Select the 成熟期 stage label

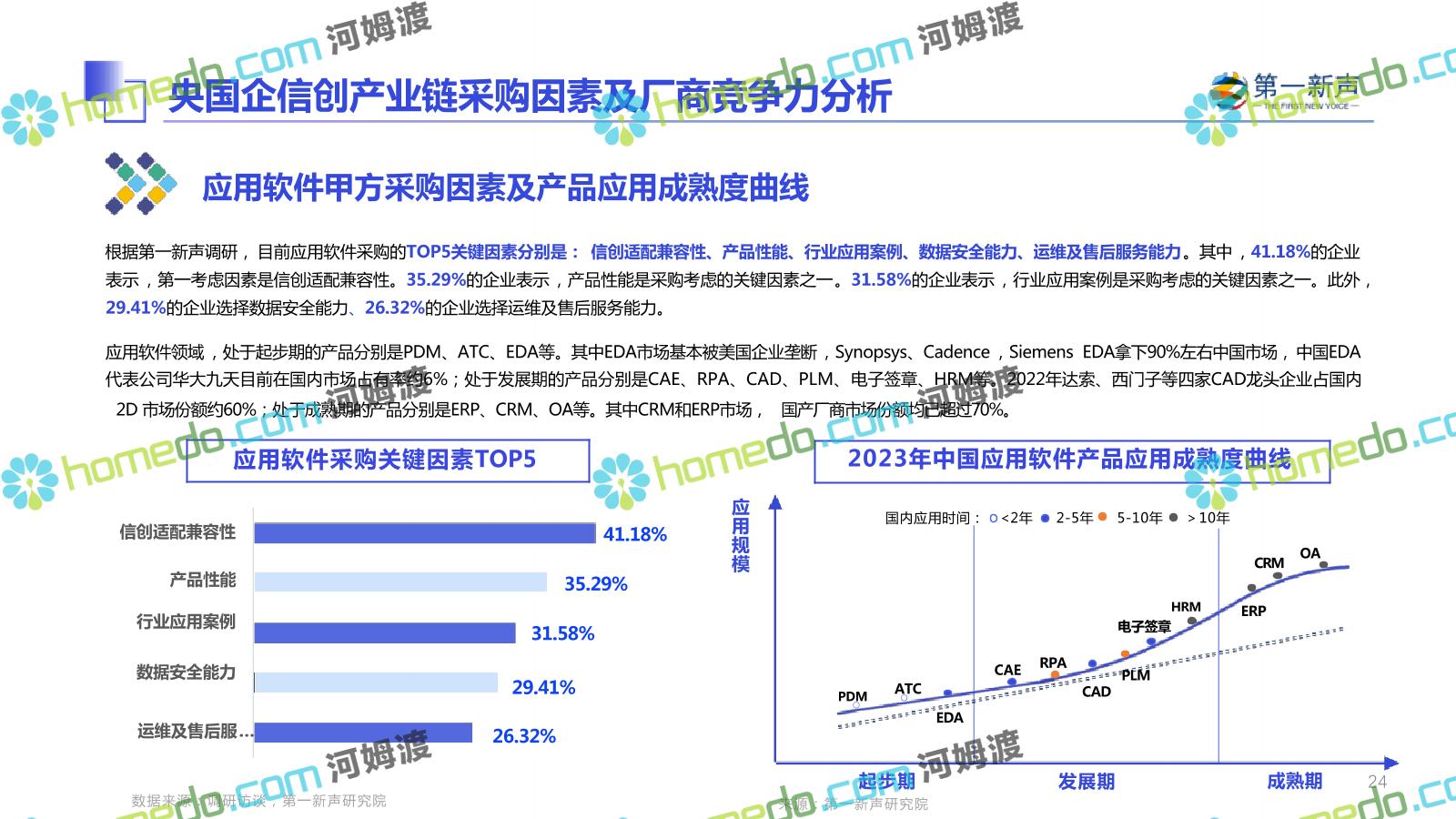(x=1294, y=781)
